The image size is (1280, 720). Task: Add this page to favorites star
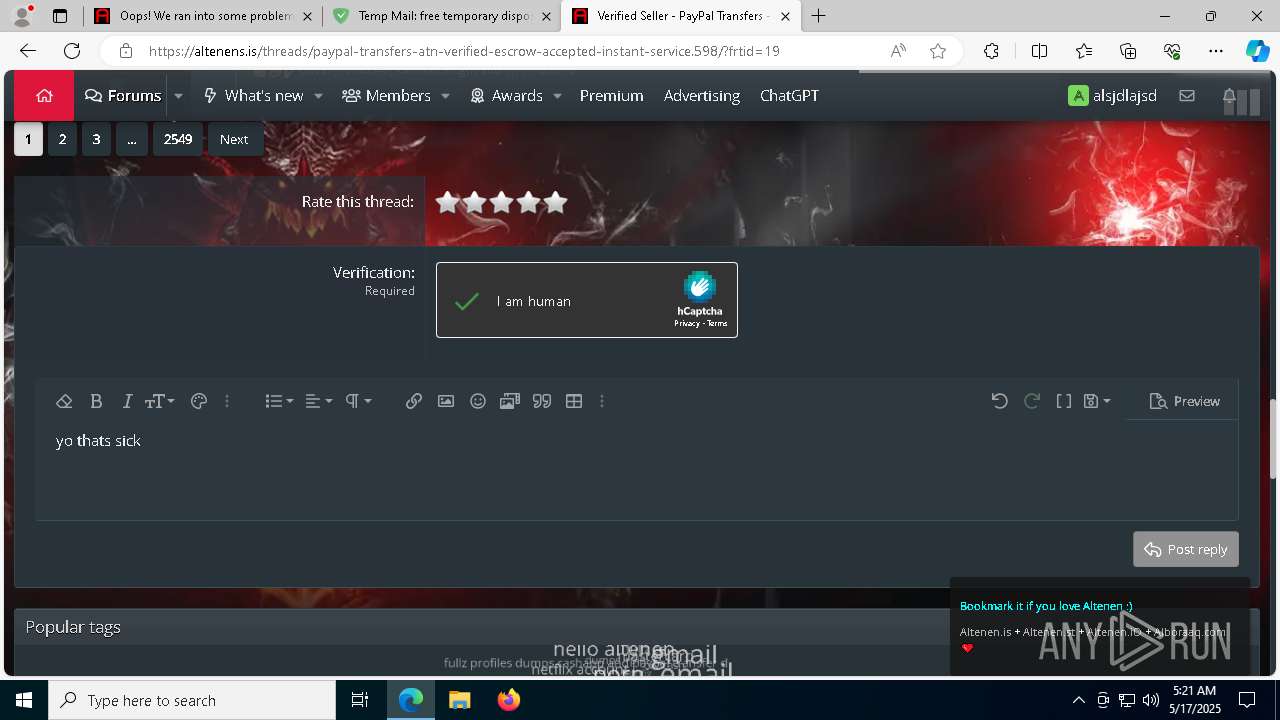click(938, 51)
